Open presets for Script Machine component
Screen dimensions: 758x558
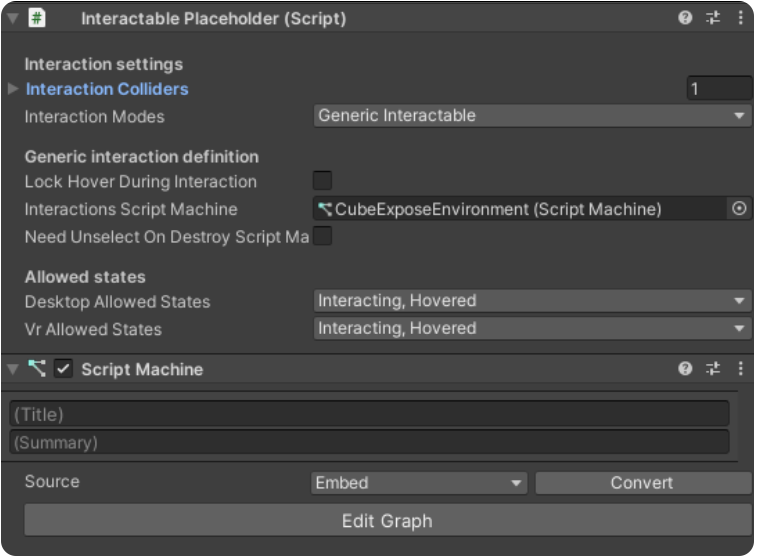(x=713, y=369)
